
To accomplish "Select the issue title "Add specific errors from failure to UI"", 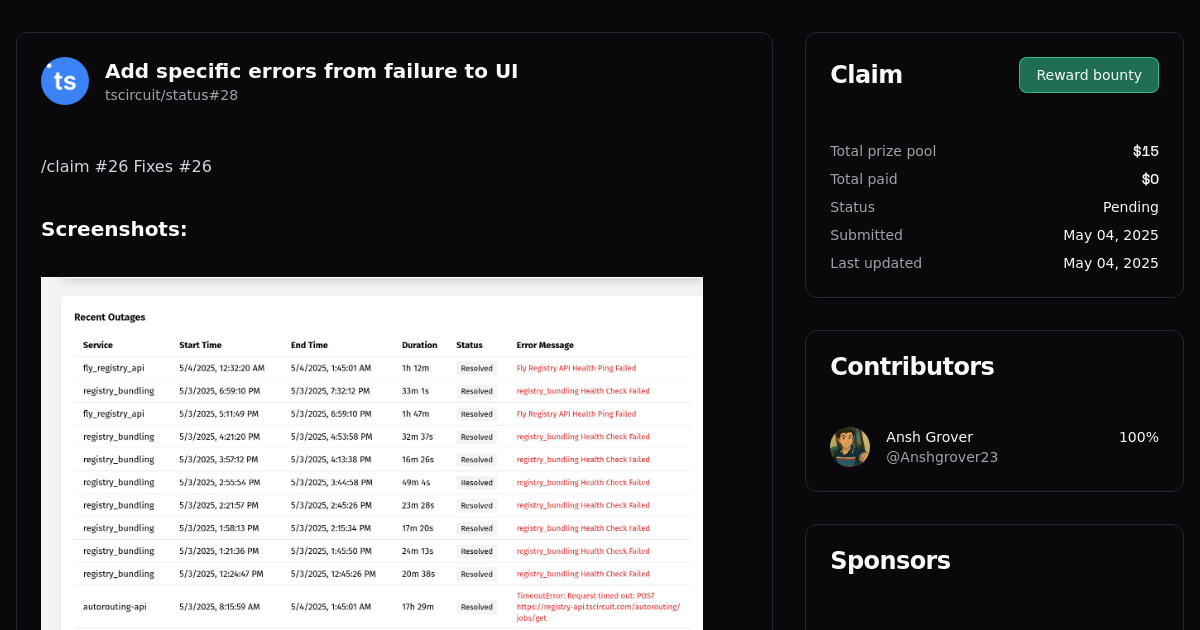I will [x=312, y=71].
